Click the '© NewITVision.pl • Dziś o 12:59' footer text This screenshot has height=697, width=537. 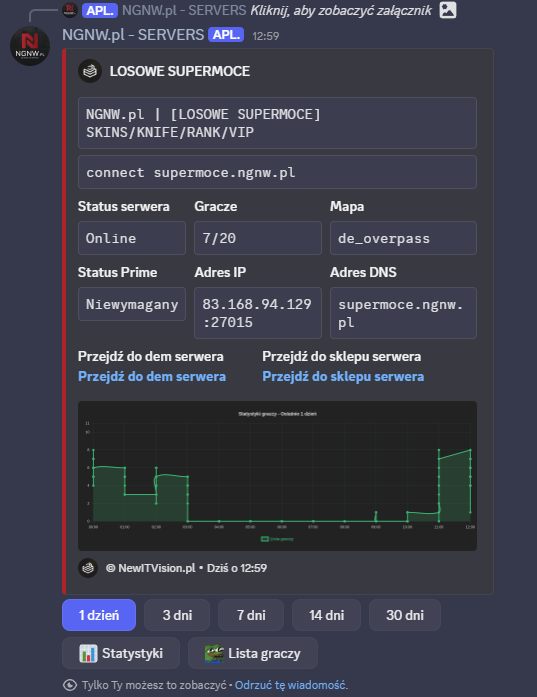coord(186,568)
